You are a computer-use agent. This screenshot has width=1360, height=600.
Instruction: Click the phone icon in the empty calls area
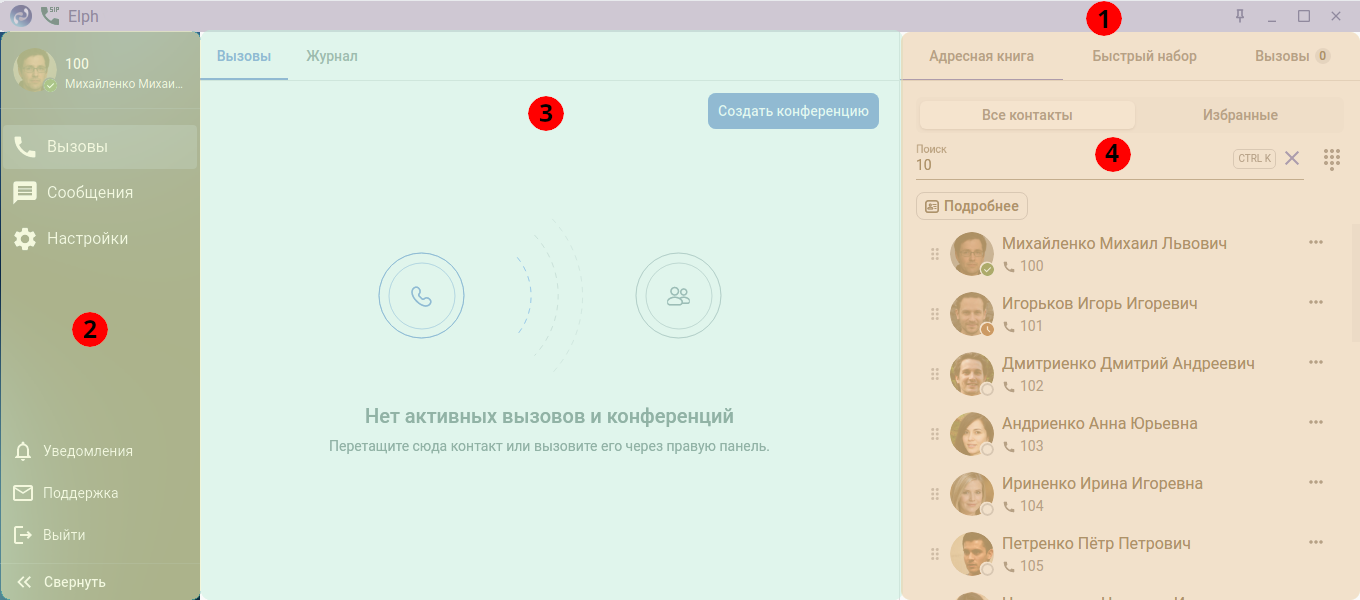(421, 296)
